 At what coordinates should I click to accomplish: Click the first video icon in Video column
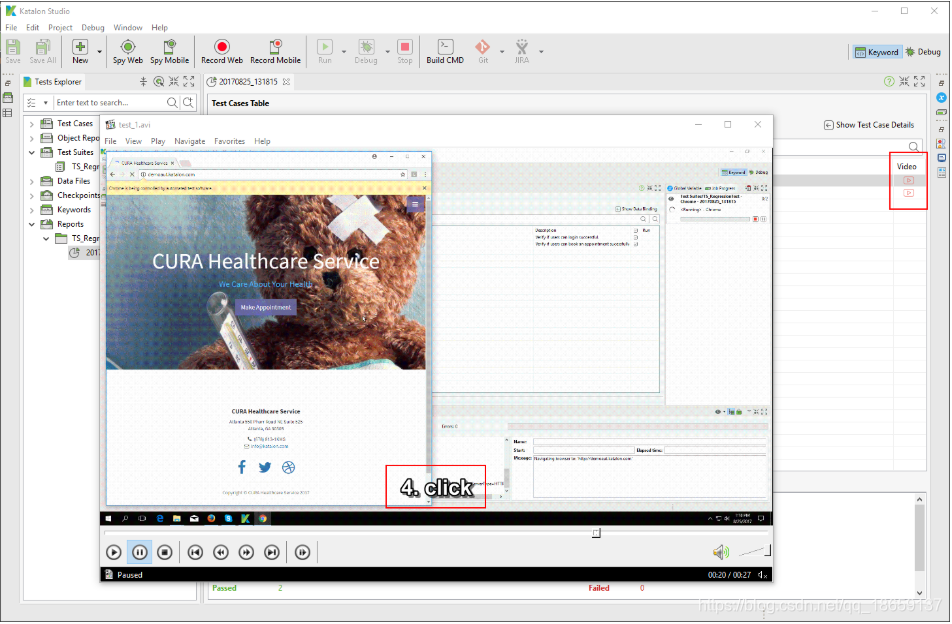click(x=908, y=180)
